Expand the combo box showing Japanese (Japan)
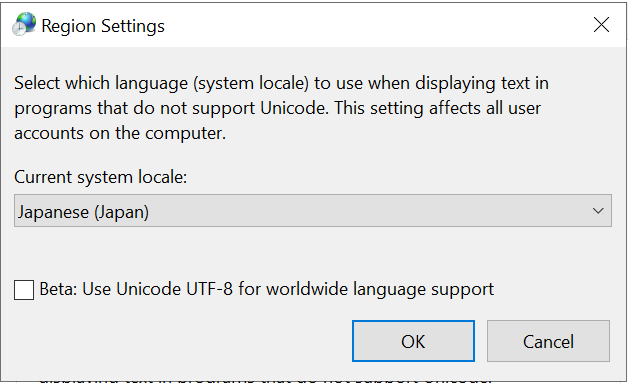This screenshot has height=383, width=628. [313, 211]
